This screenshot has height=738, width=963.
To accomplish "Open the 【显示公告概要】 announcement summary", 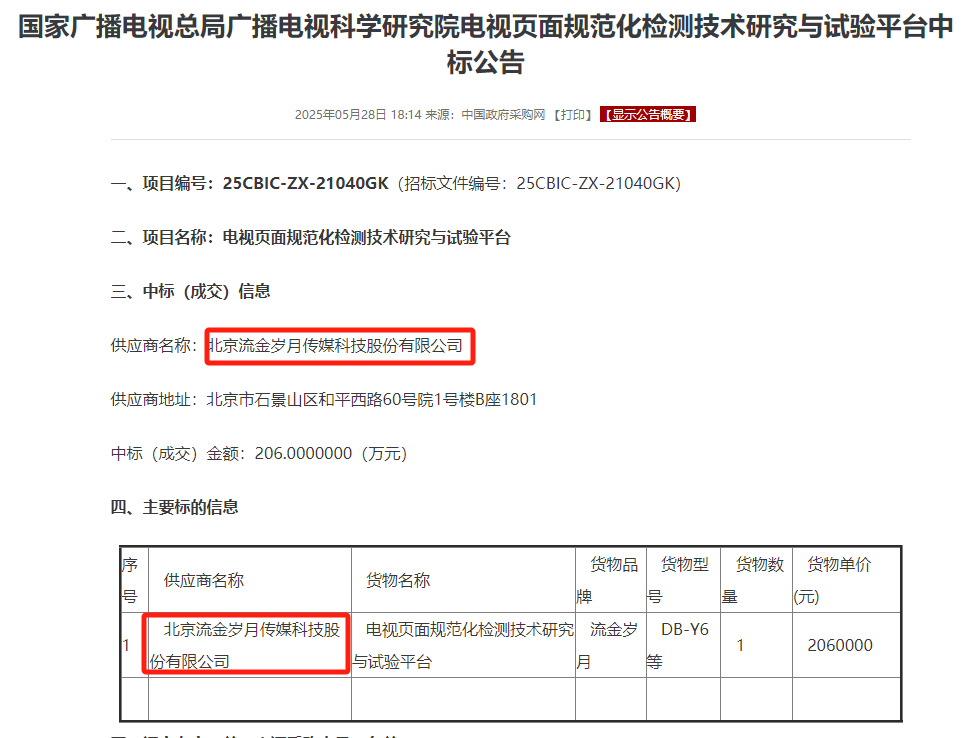I will point(647,114).
